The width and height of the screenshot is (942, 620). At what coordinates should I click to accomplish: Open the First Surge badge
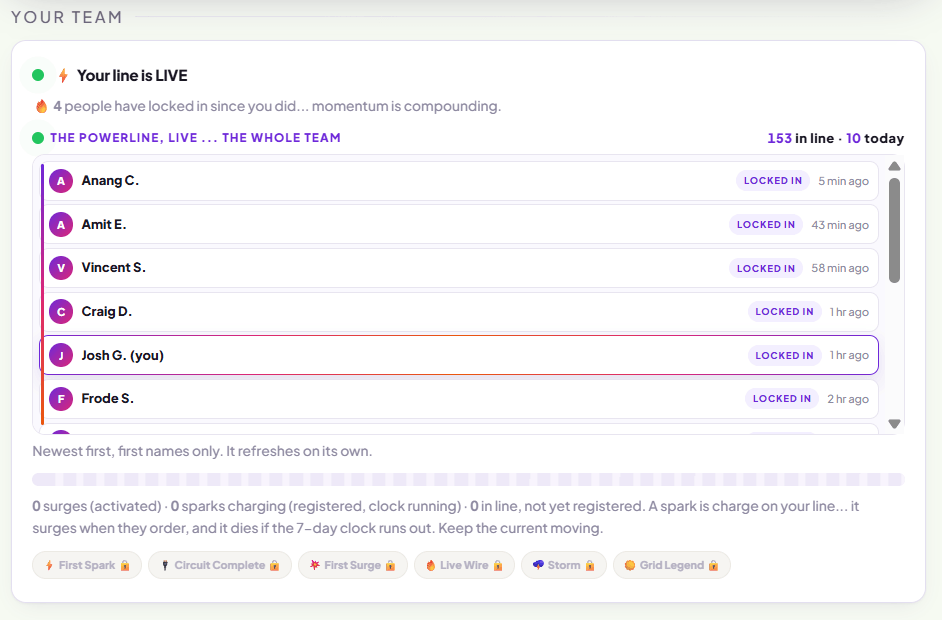pos(353,565)
